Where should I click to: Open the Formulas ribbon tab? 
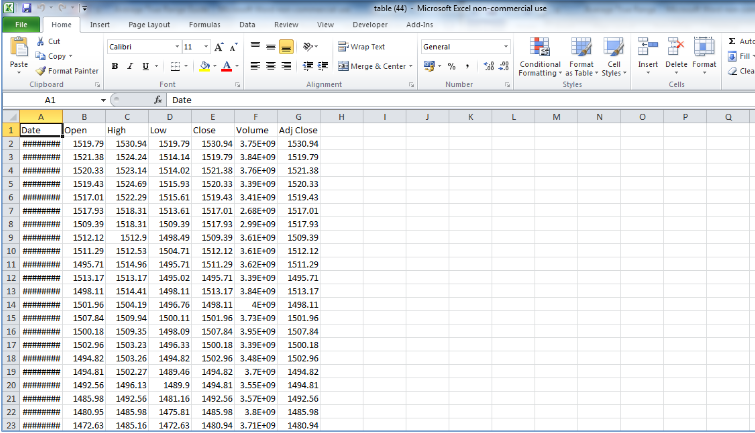205,23
